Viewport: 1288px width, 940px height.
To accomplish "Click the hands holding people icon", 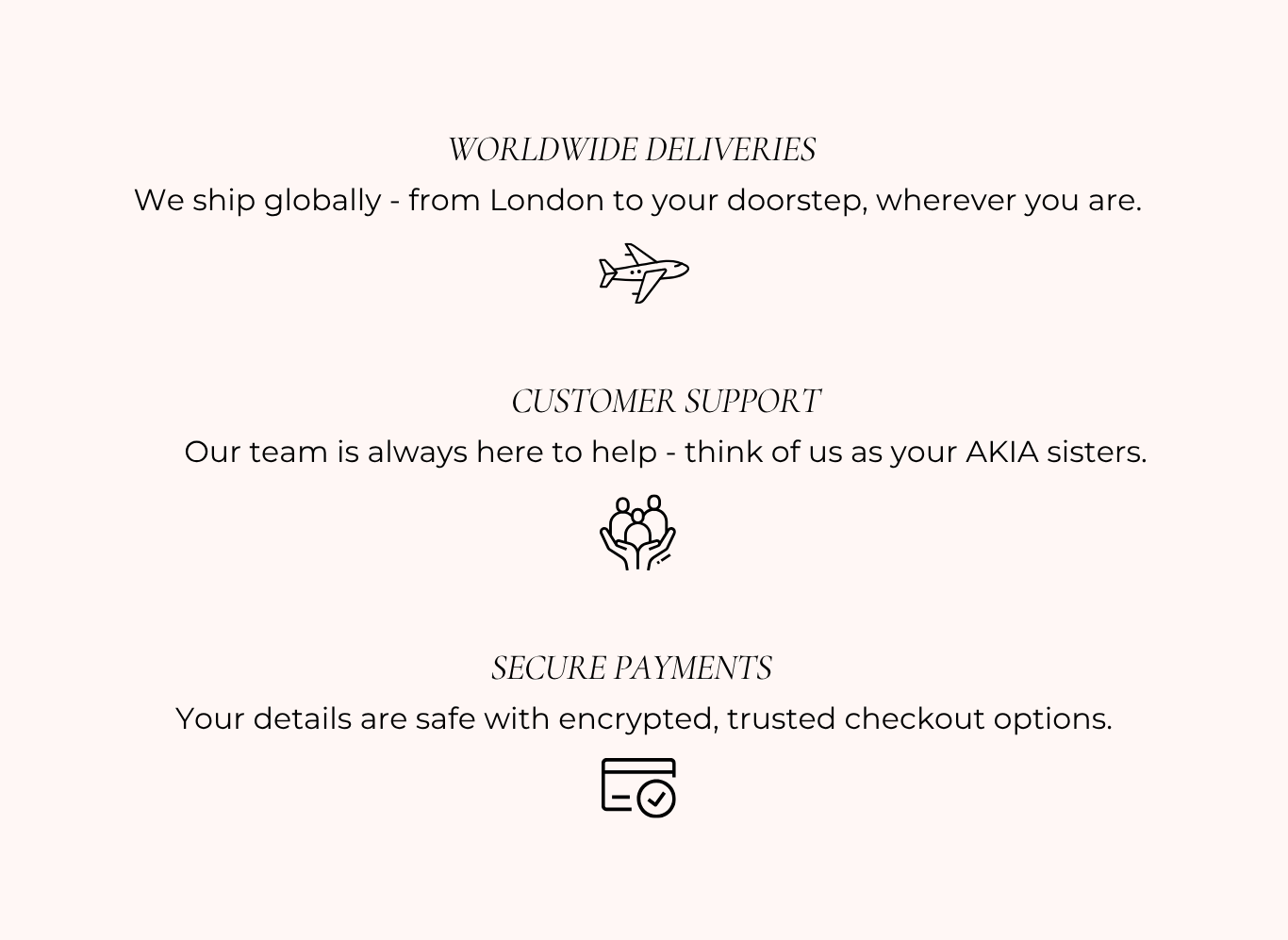I will pyautogui.click(x=638, y=533).
